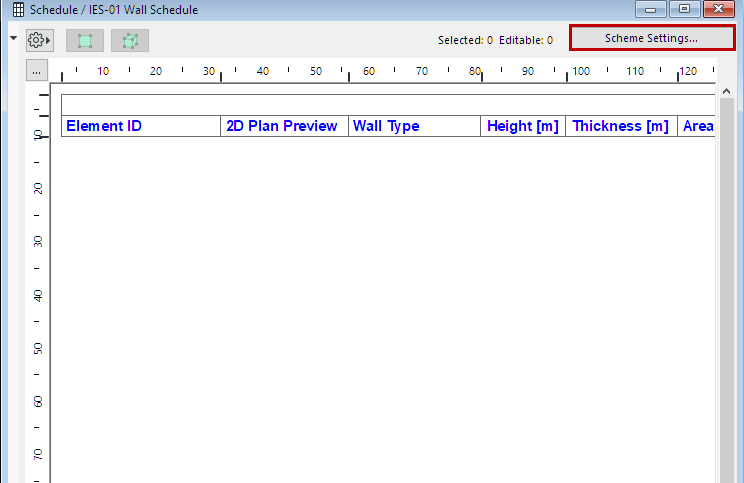Image resolution: width=744 pixels, height=483 pixels.
Task: Click the Select in Floor Plan green icon
Action: pyautogui.click(x=85, y=40)
